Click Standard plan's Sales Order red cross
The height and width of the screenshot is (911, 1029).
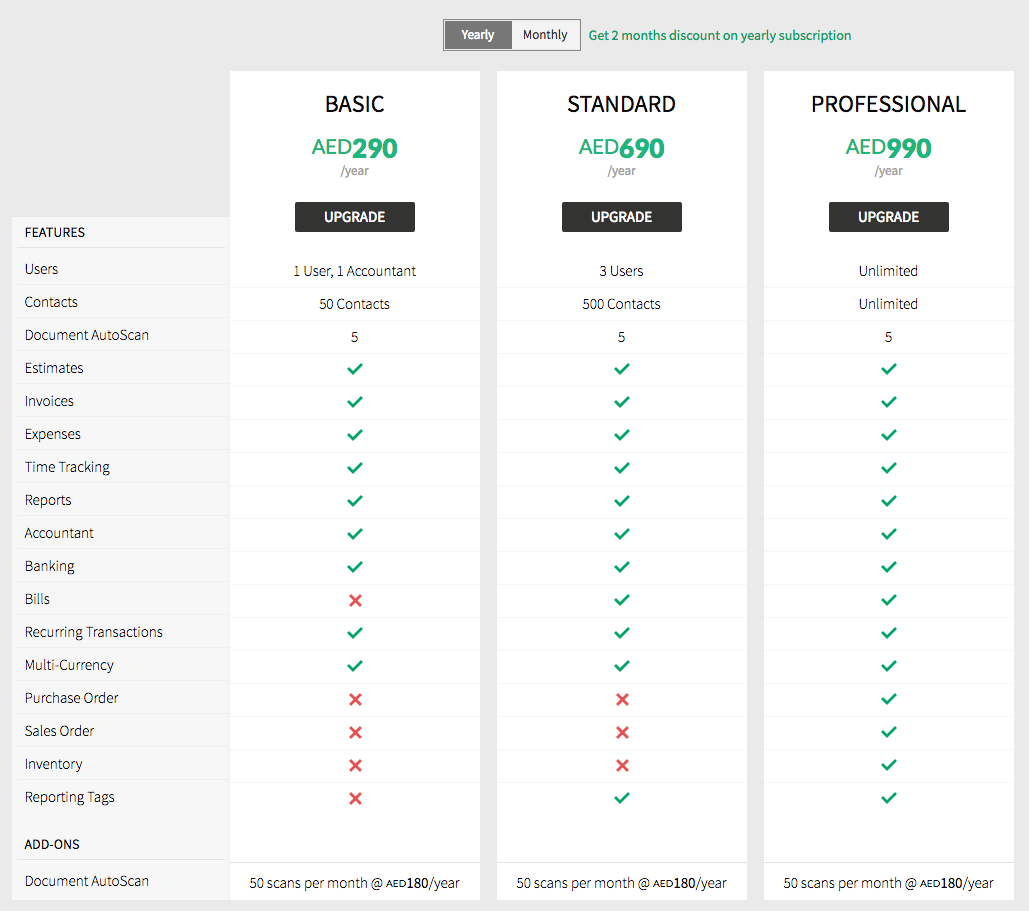pos(621,732)
